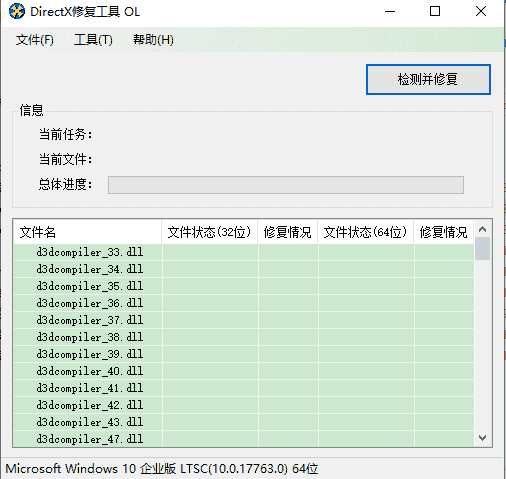The height and width of the screenshot is (479, 506).
Task: Click the 当前文件 label
Action: coord(65,159)
